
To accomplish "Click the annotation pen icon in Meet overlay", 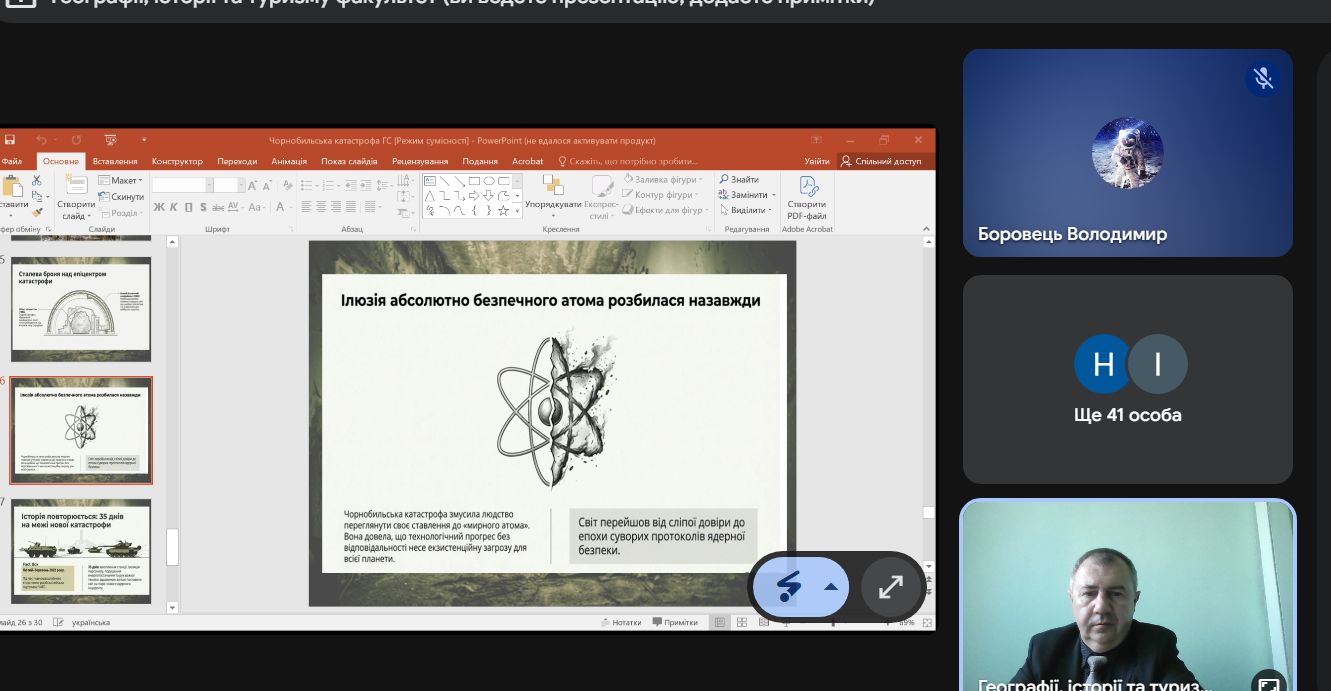I will pyautogui.click(x=787, y=587).
